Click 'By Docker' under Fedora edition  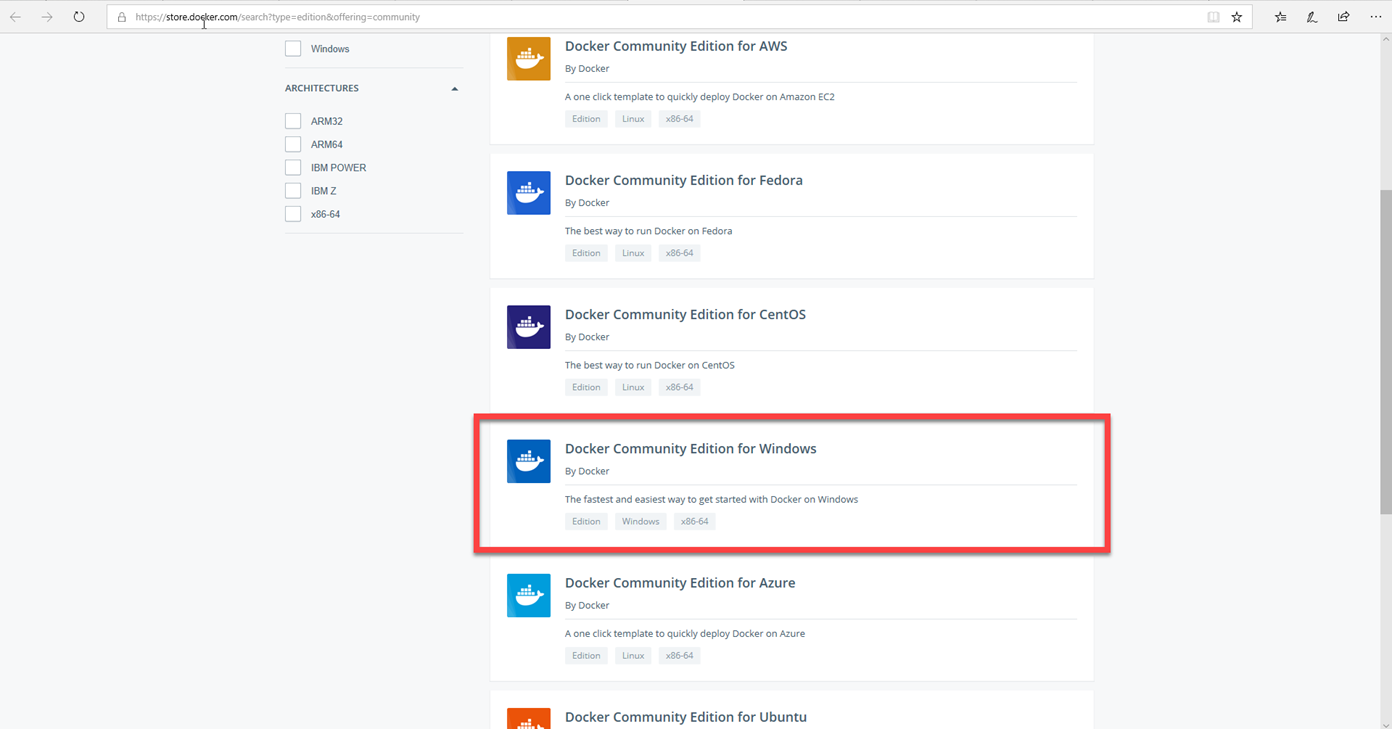587,203
